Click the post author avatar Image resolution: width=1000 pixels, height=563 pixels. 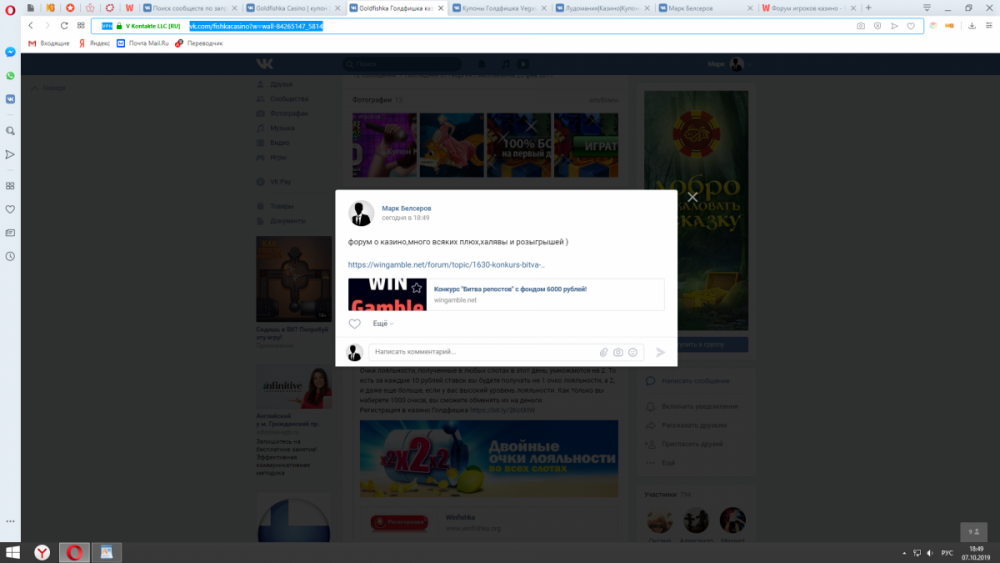coord(361,213)
